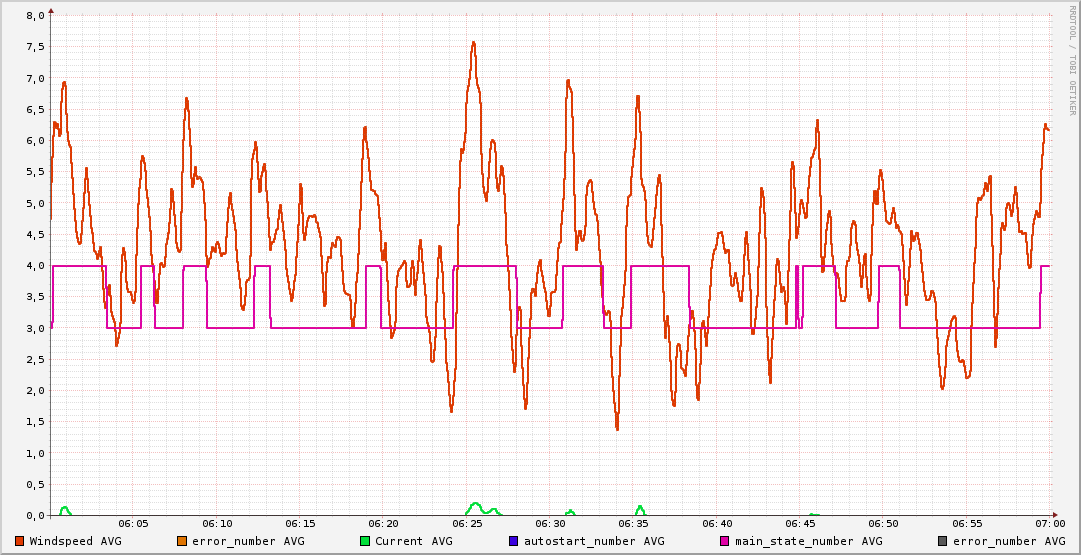The height and width of the screenshot is (555, 1081).
Task: Click the magenta main_state_number legend swatch
Action: point(725,541)
